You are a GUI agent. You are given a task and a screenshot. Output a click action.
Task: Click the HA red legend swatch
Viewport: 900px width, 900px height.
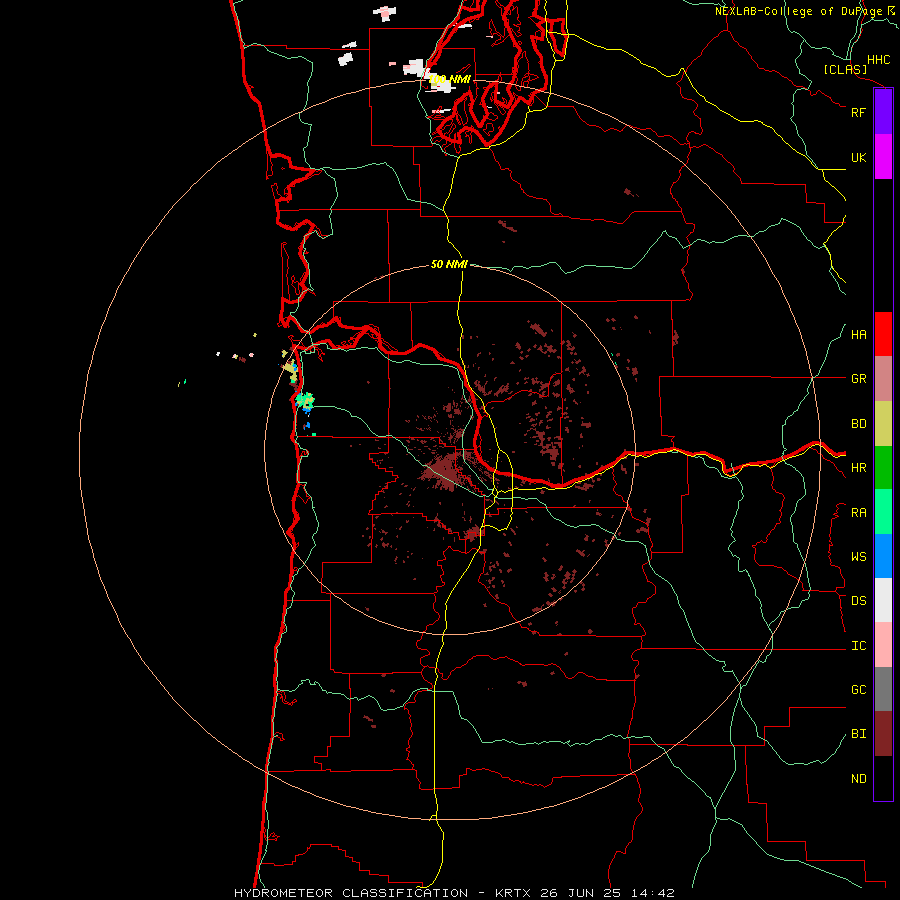coord(883,334)
